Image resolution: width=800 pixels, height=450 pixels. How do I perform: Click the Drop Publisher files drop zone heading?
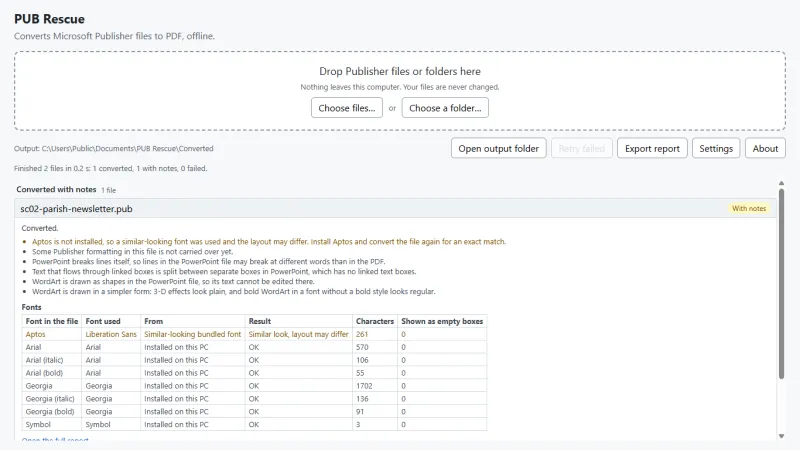tap(400, 71)
